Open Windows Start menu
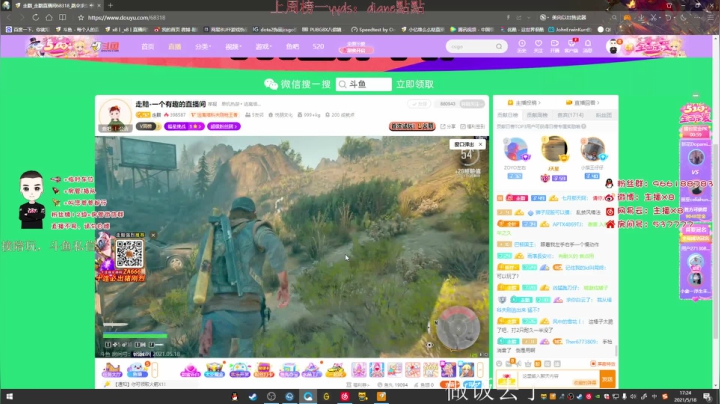Screen dimensions: 720x404 (x=9, y=397)
